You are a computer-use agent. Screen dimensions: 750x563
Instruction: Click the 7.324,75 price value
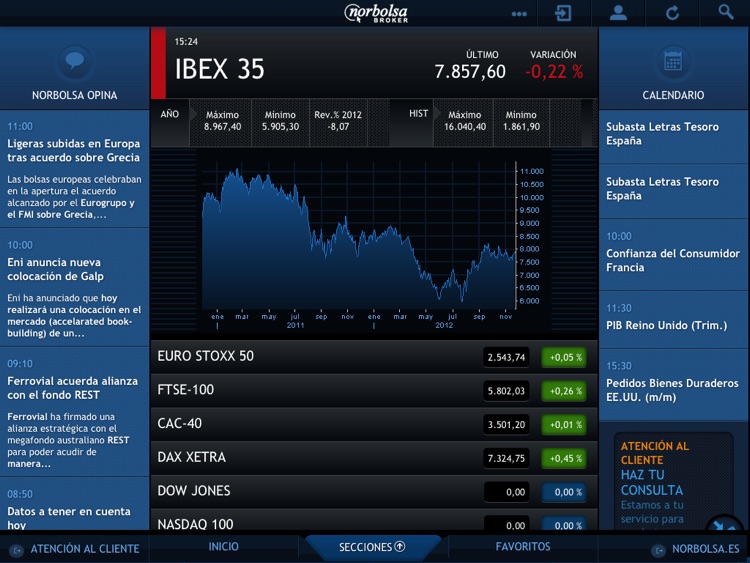pos(506,458)
